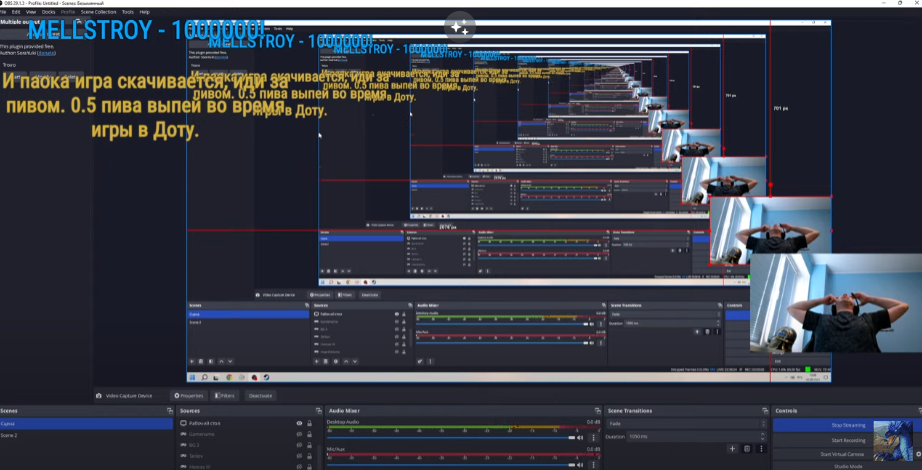This screenshot has height=470, width=922.
Task: Toggle visibility of Рабочий стол source
Action: [299, 424]
